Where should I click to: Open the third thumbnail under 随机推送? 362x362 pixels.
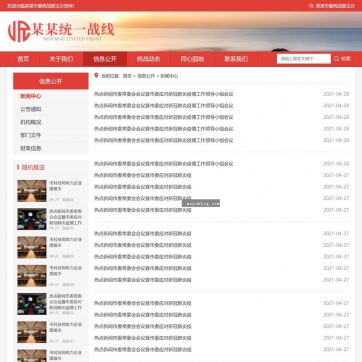point(32,247)
